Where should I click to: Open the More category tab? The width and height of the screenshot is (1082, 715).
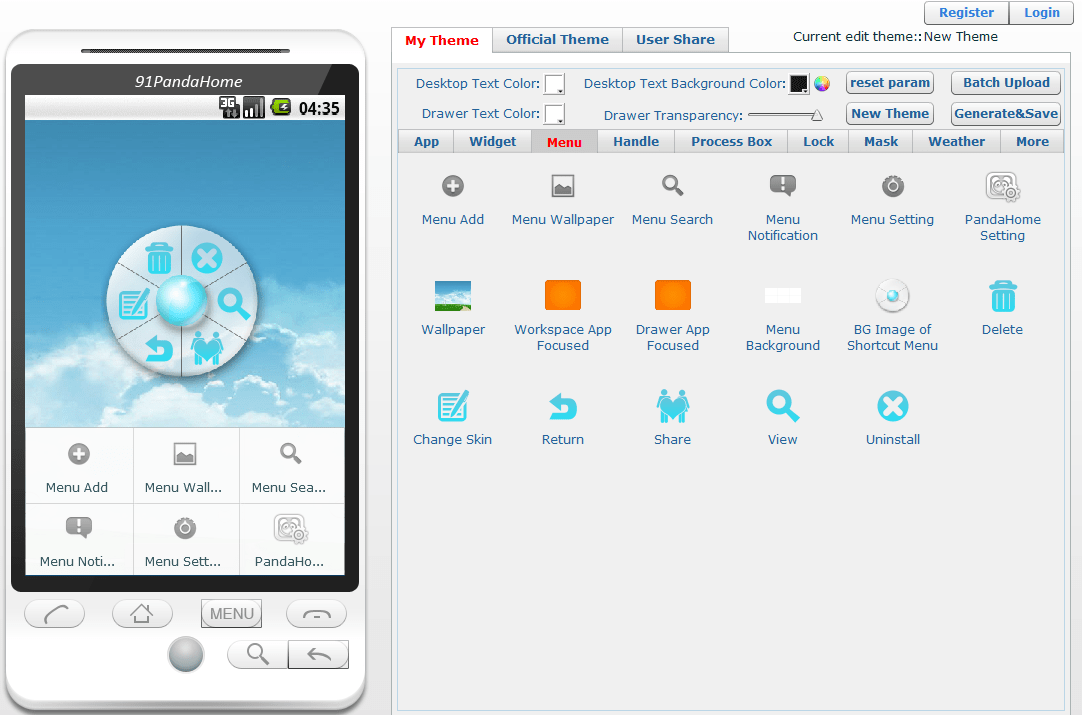point(1032,141)
